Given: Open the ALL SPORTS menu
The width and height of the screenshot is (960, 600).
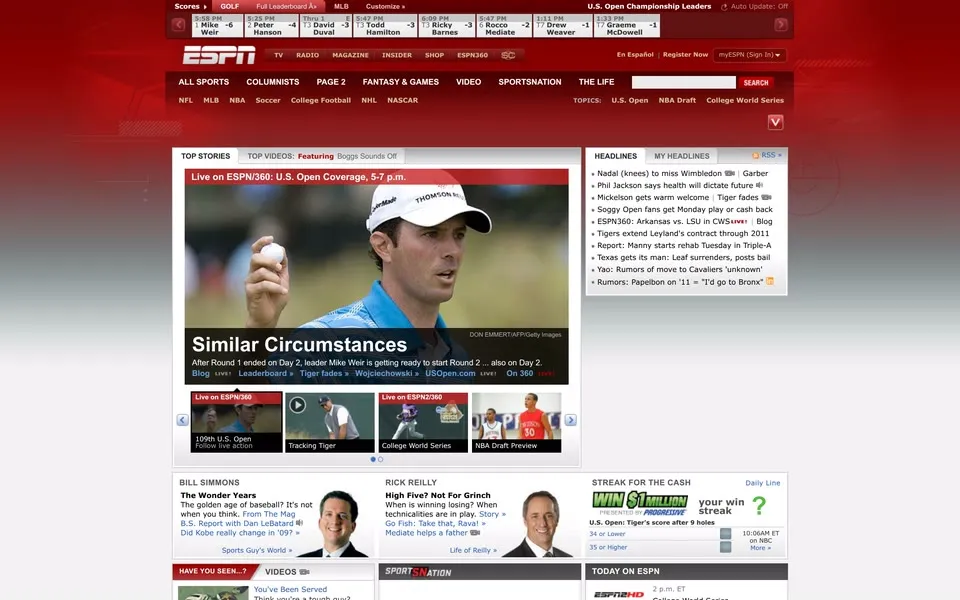Looking at the screenshot, I should click(x=203, y=82).
